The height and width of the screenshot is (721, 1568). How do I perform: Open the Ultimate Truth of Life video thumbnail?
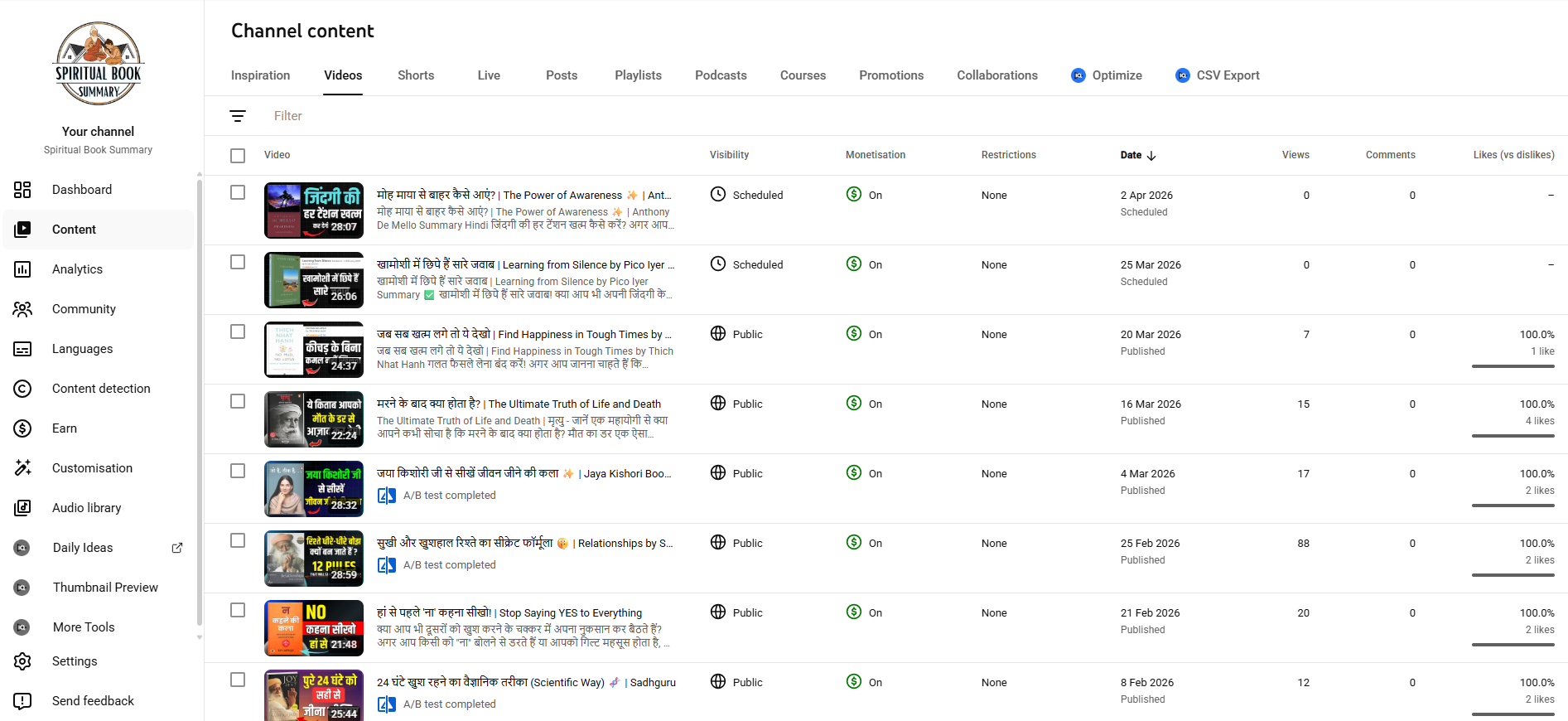(x=314, y=419)
